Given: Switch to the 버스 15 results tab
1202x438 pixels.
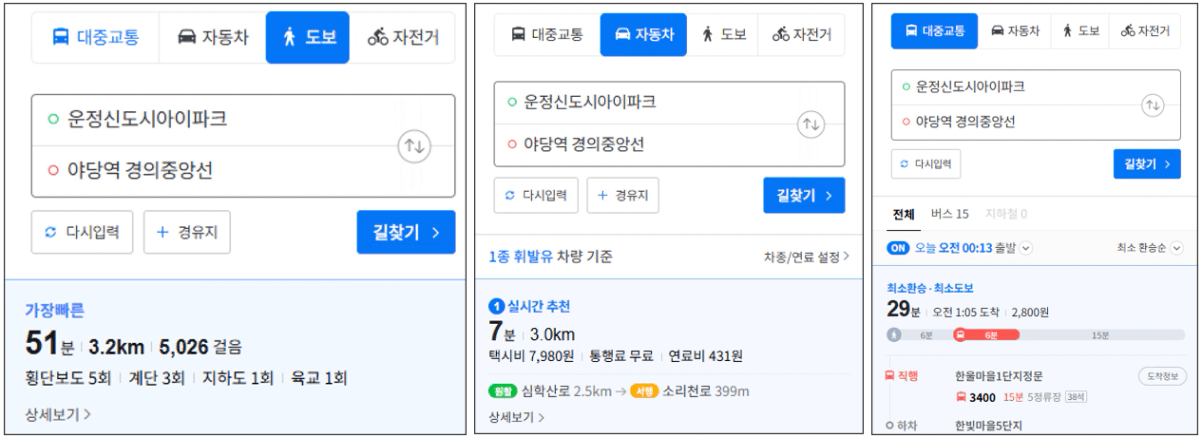Looking at the screenshot, I should [x=949, y=214].
